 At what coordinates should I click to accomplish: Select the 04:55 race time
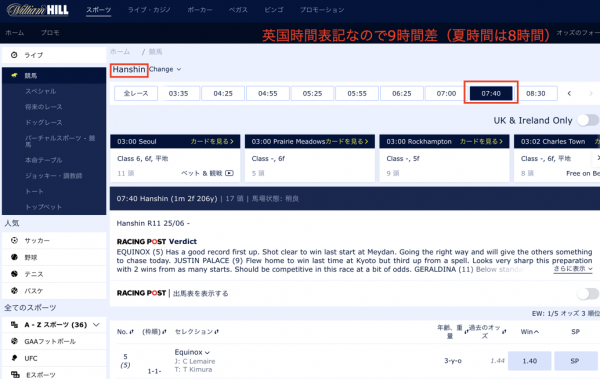[268, 93]
